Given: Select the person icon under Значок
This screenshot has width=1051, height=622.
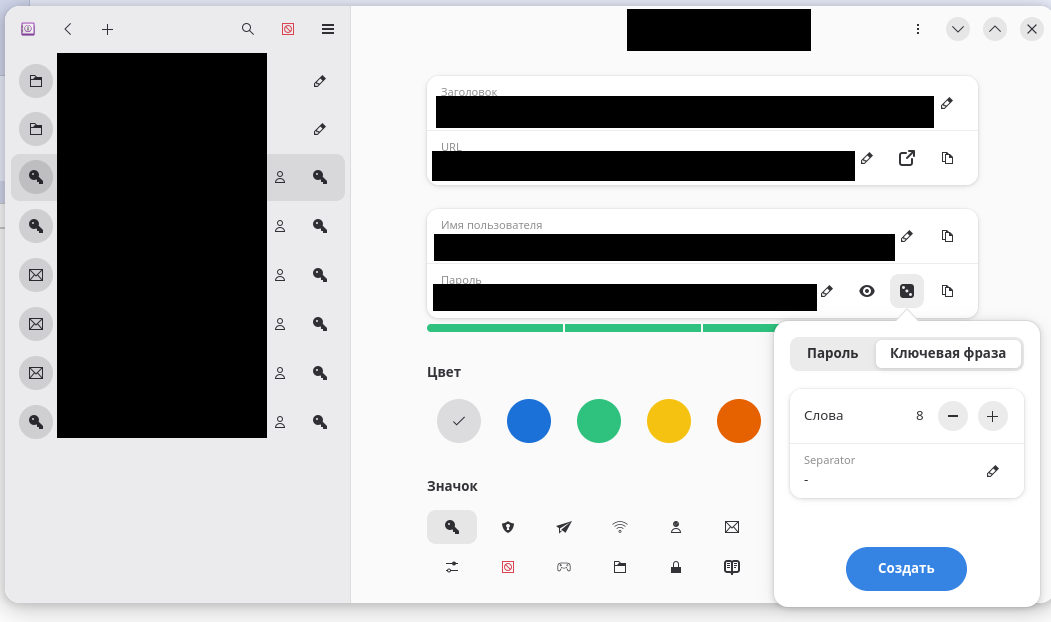Looking at the screenshot, I should tap(676, 527).
